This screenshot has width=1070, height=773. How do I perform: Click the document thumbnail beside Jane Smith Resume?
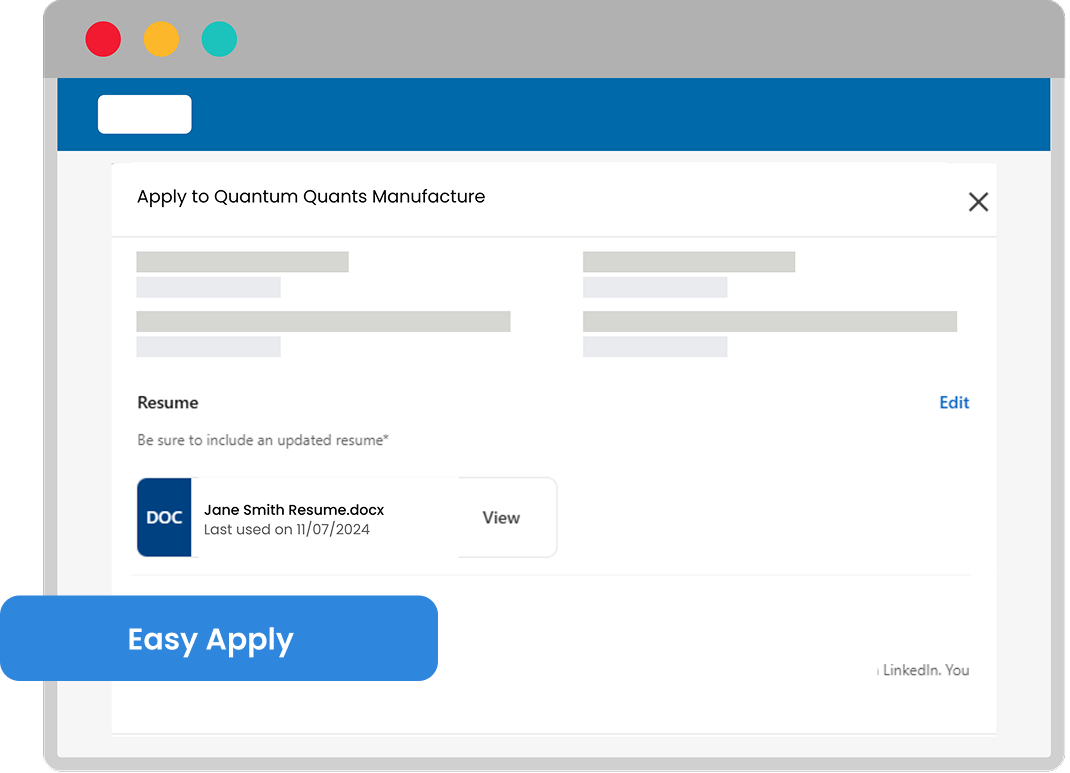click(x=164, y=517)
